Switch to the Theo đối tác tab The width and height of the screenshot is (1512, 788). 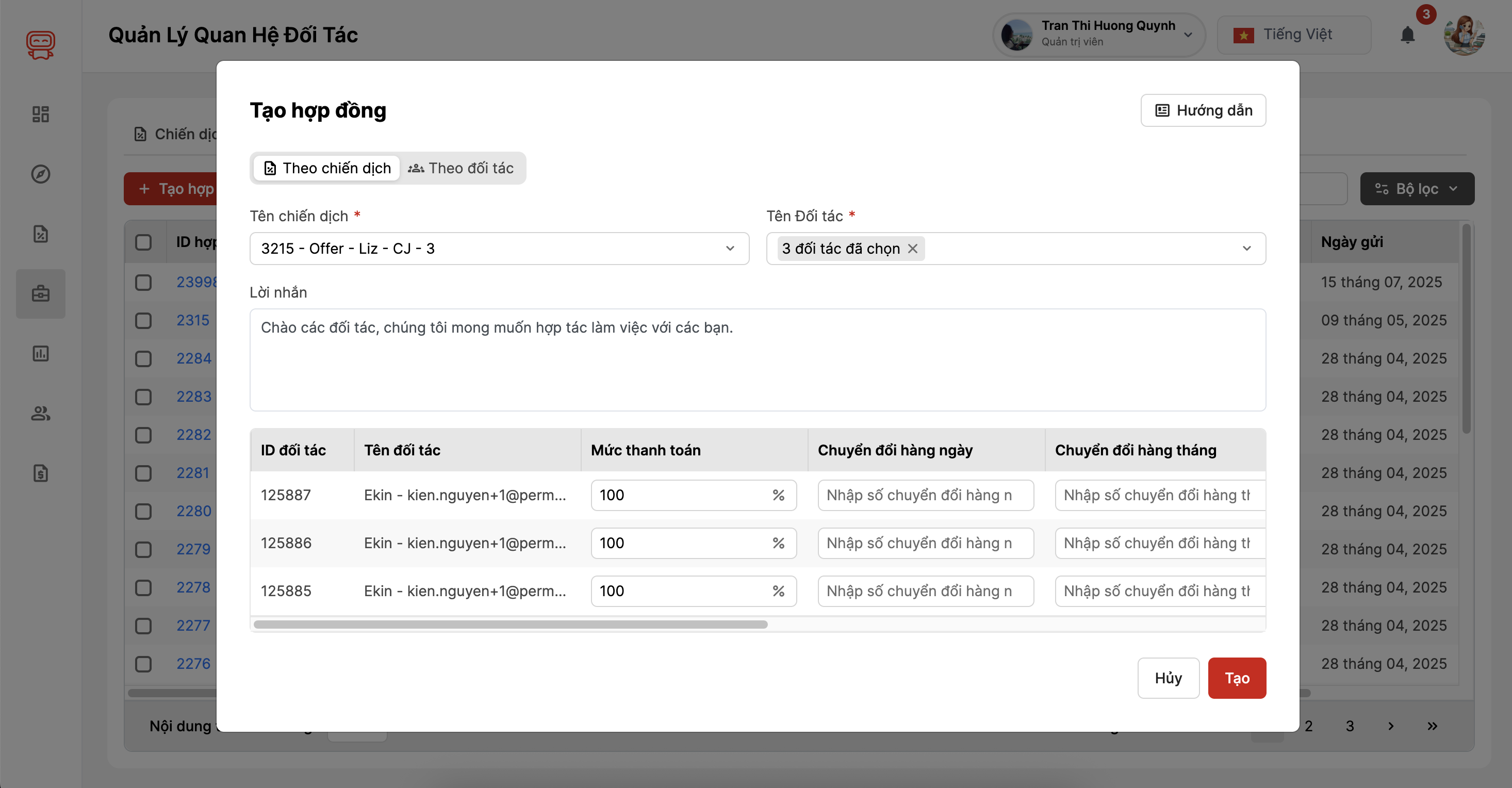[x=462, y=169]
